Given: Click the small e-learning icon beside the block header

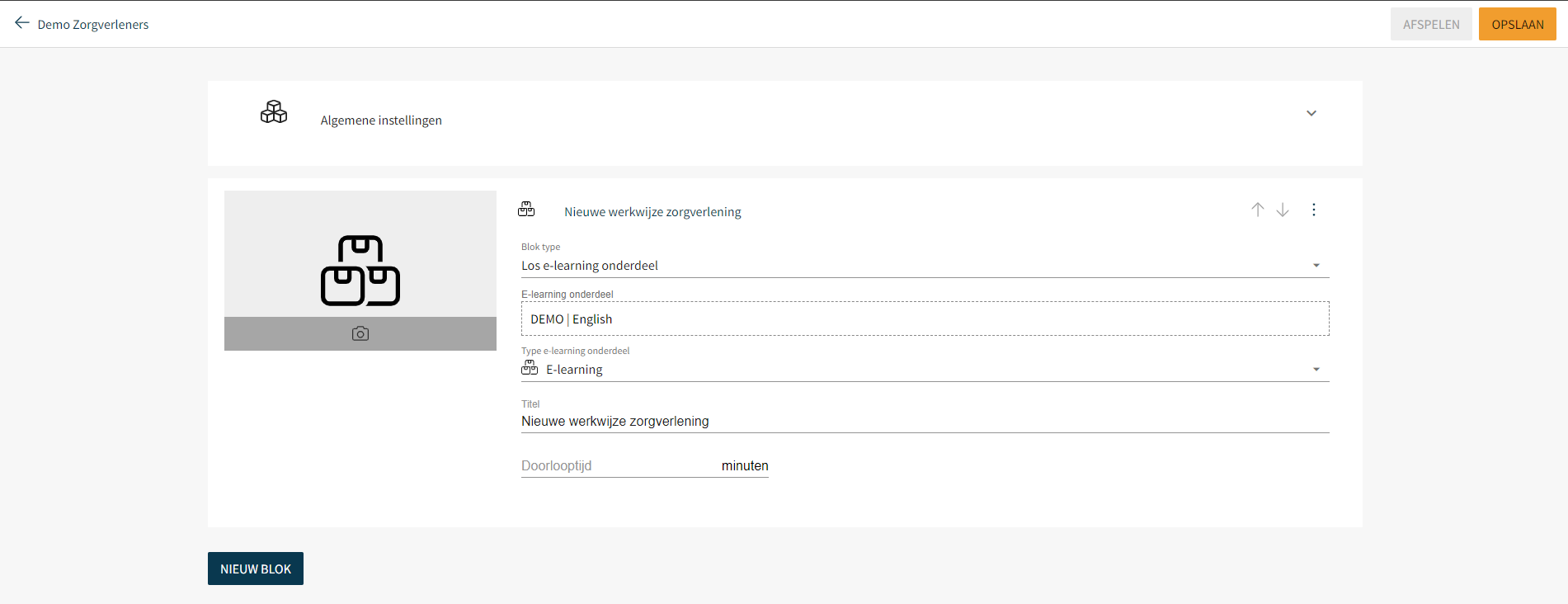Looking at the screenshot, I should (x=526, y=210).
